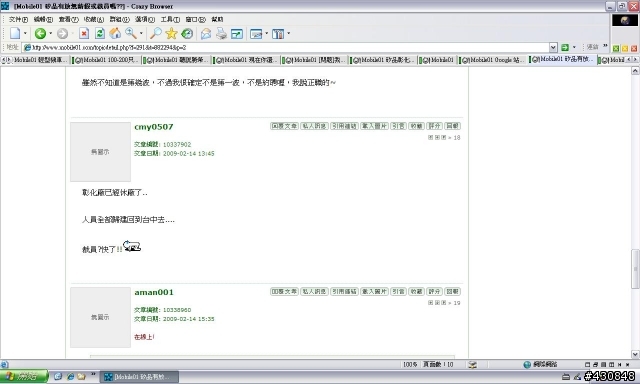The width and height of the screenshot is (640, 384).
Task: Expand the tools panel icon dropdown
Action: pos(289,33)
